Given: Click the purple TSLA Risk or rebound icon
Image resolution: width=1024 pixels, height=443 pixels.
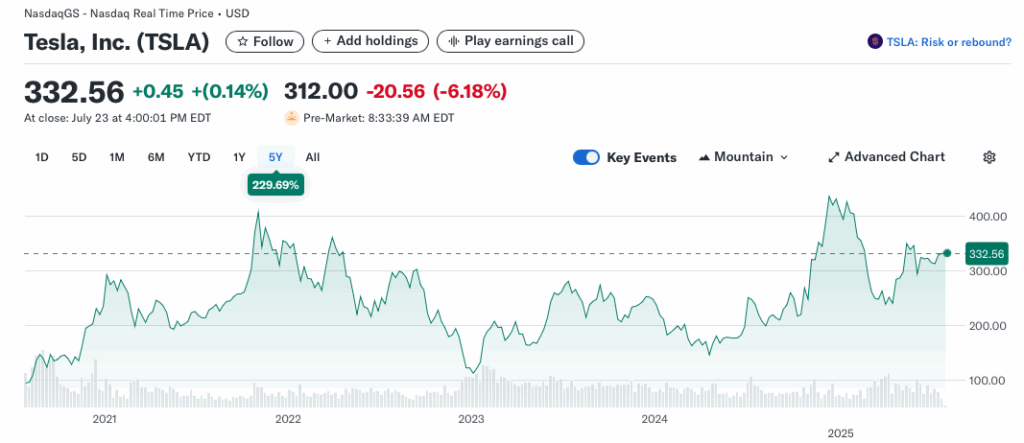Looking at the screenshot, I should [876, 42].
